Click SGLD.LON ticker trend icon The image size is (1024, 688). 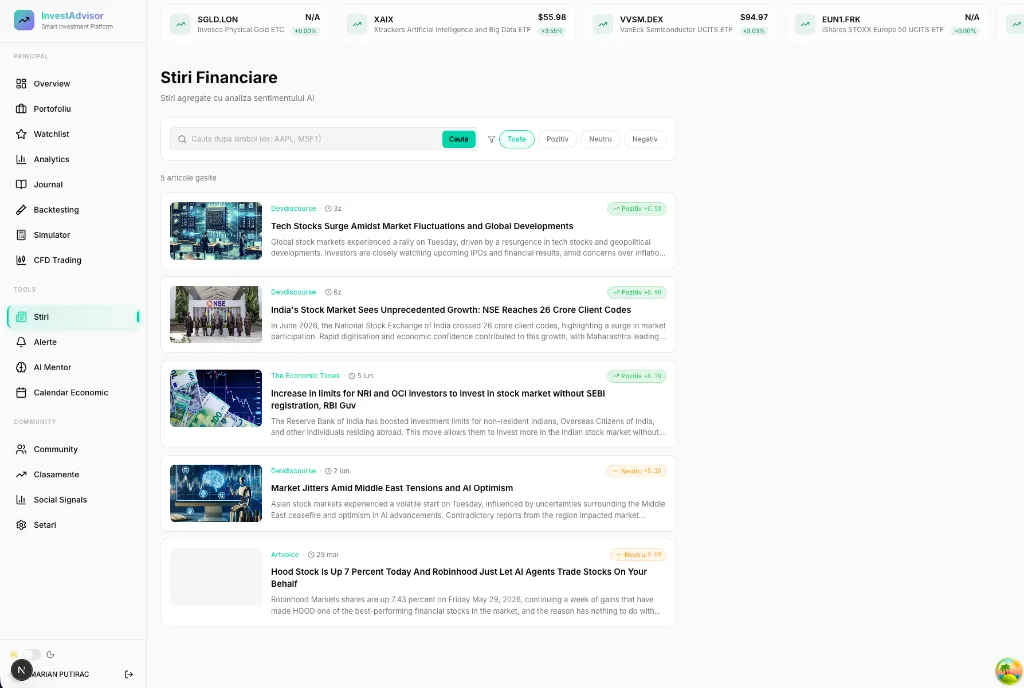click(x=180, y=24)
